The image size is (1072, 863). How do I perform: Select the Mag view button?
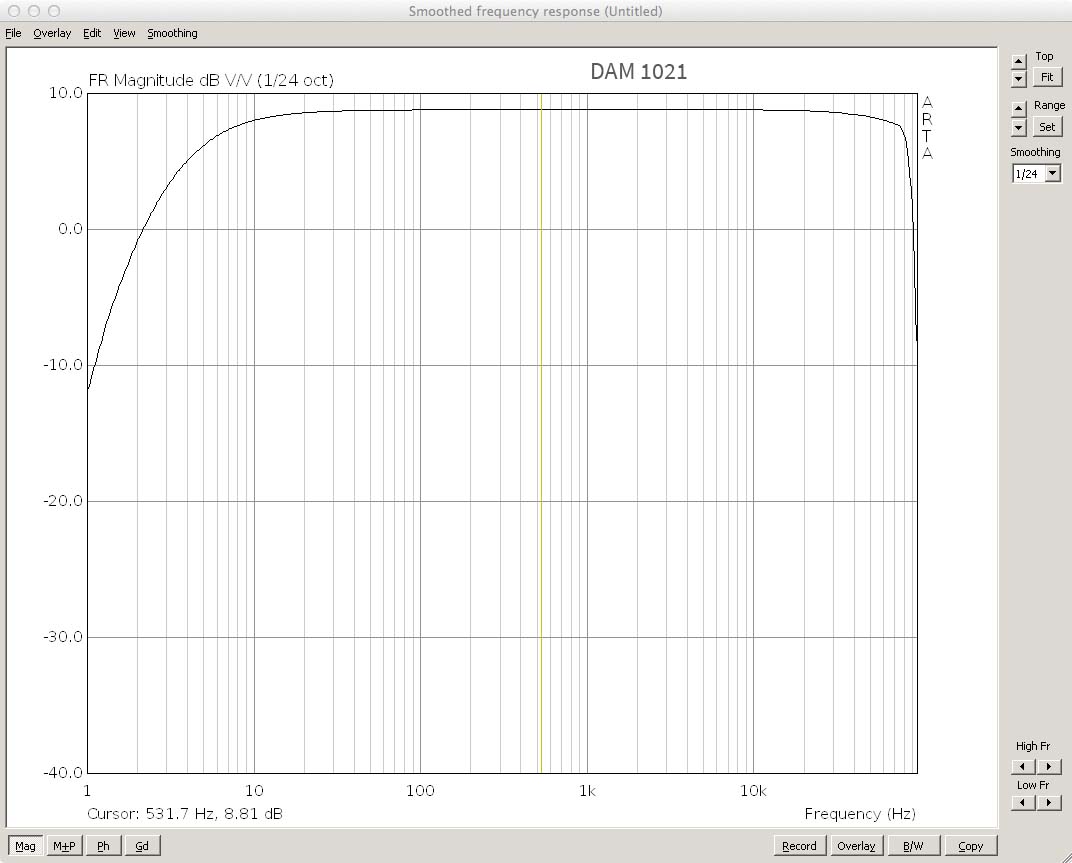click(x=25, y=846)
